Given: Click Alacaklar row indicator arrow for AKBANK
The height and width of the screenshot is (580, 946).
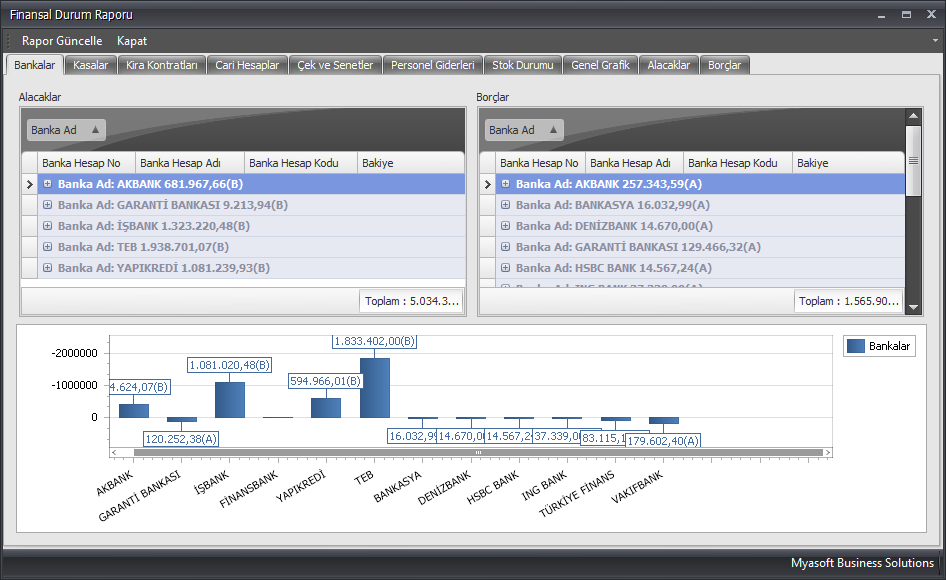Looking at the screenshot, I should [30, 184].
